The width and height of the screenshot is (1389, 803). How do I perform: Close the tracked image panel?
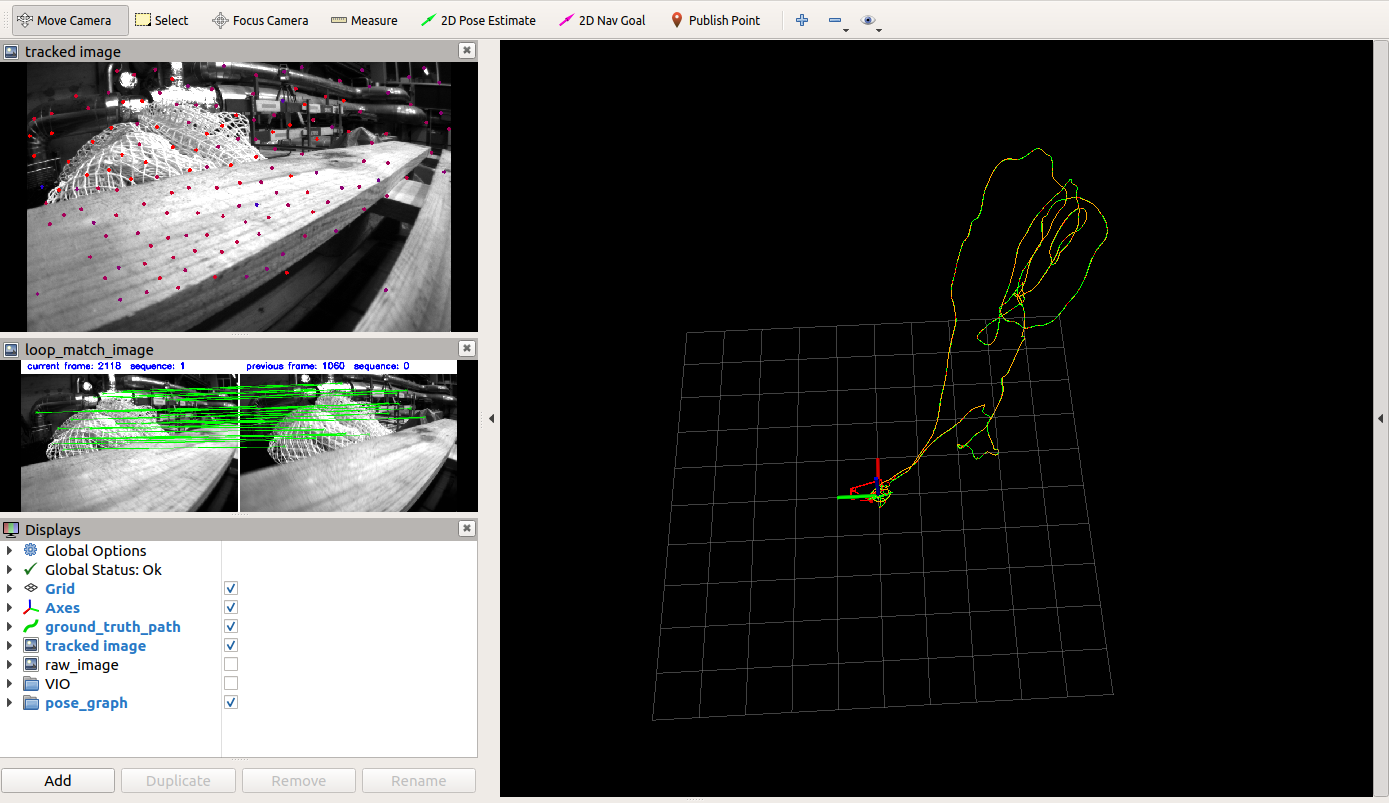pyautogui.click(x=467, y=51)
